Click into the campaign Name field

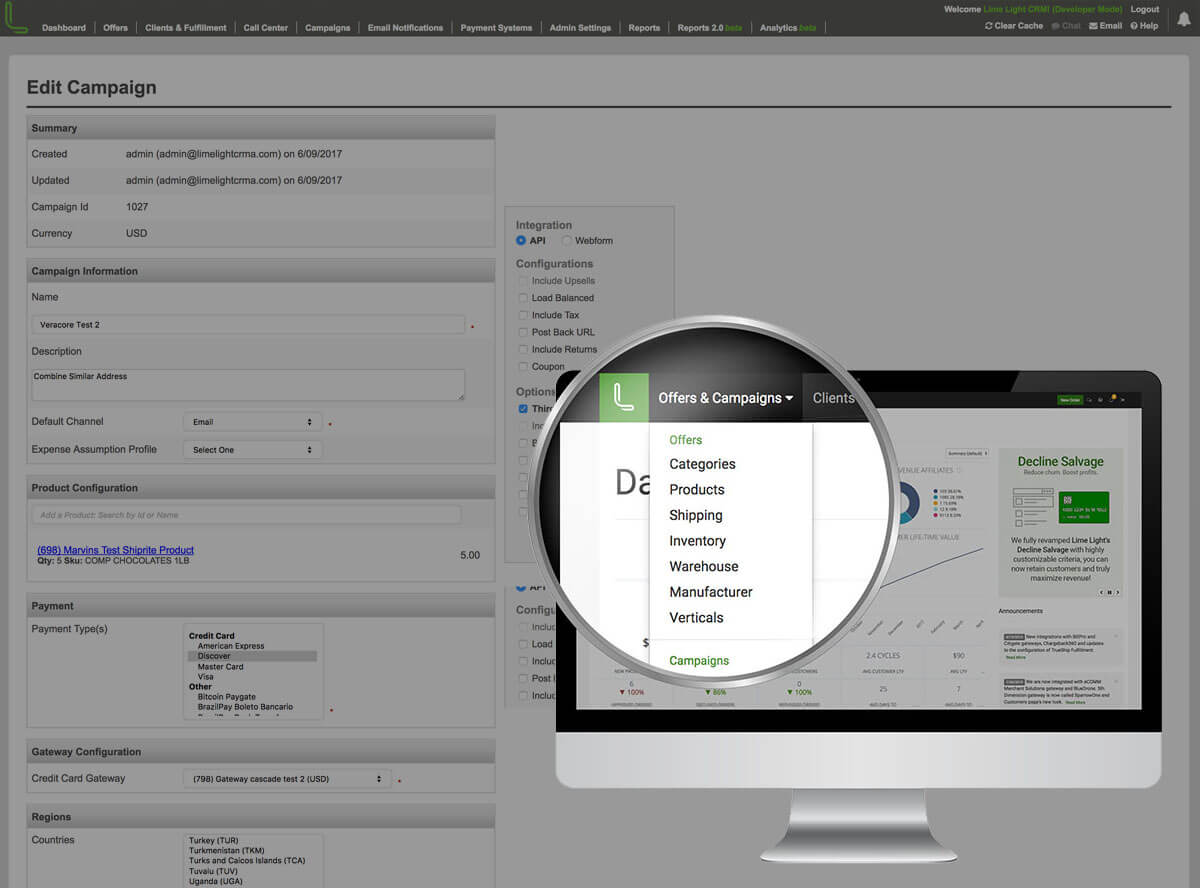click(x=248, y=325)
